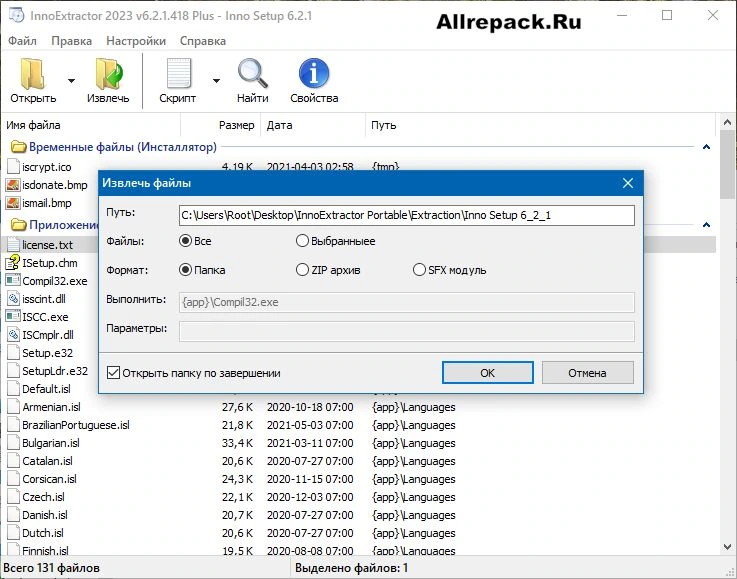Click the Setup.e32 file icon
This screenshot has width=737, height=579.
[13, 352]
